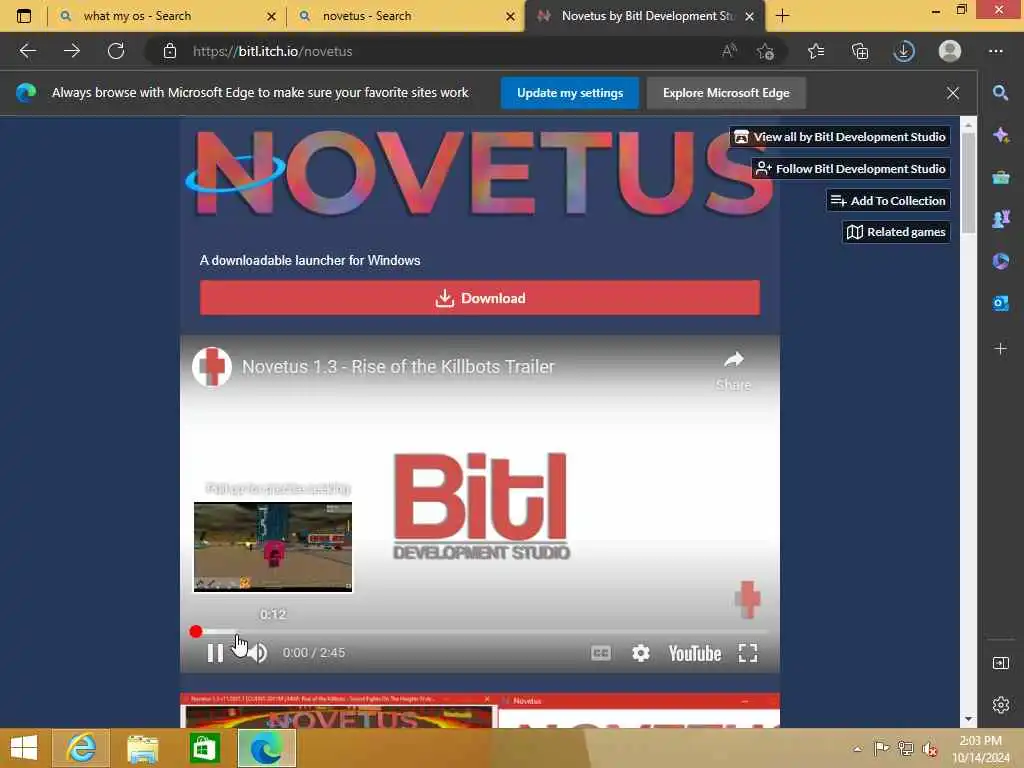Viewport: 1024px width, 768px height.
Task: Select the Novetus by Bitl Development tab
Action: 646,16
